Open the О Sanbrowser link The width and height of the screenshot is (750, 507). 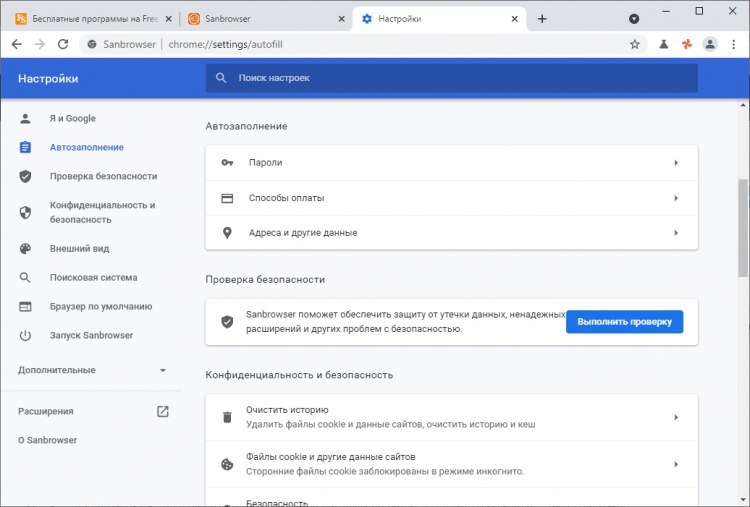(x=47, y=440)
